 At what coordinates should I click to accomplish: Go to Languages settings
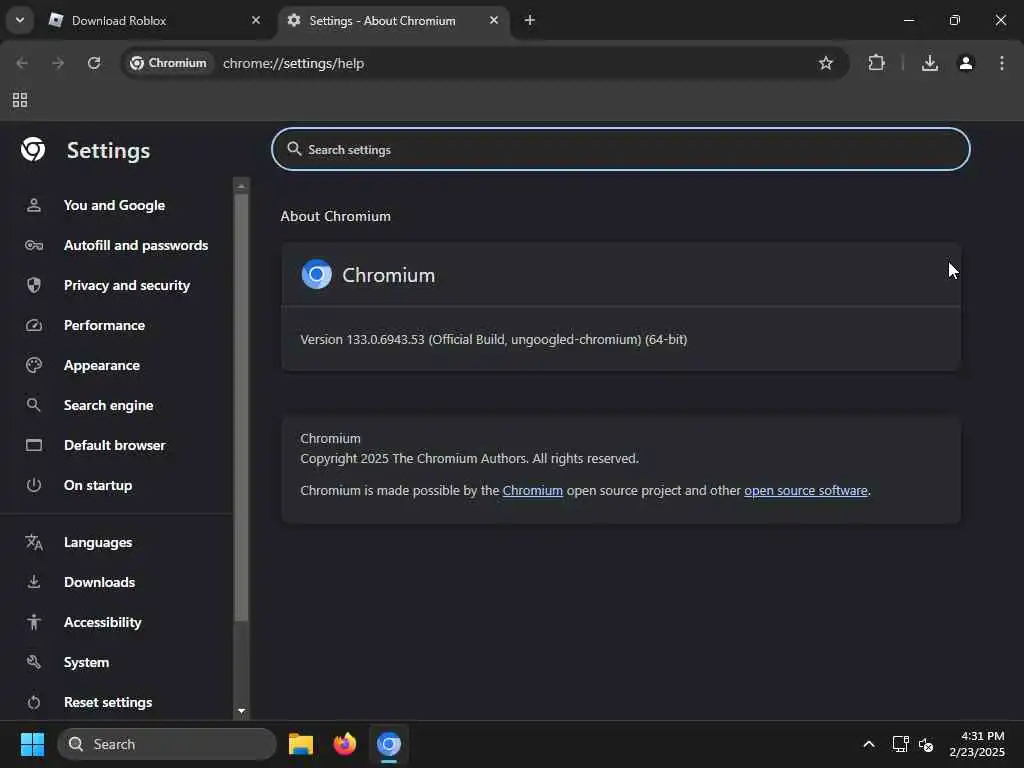coord(98,542)
